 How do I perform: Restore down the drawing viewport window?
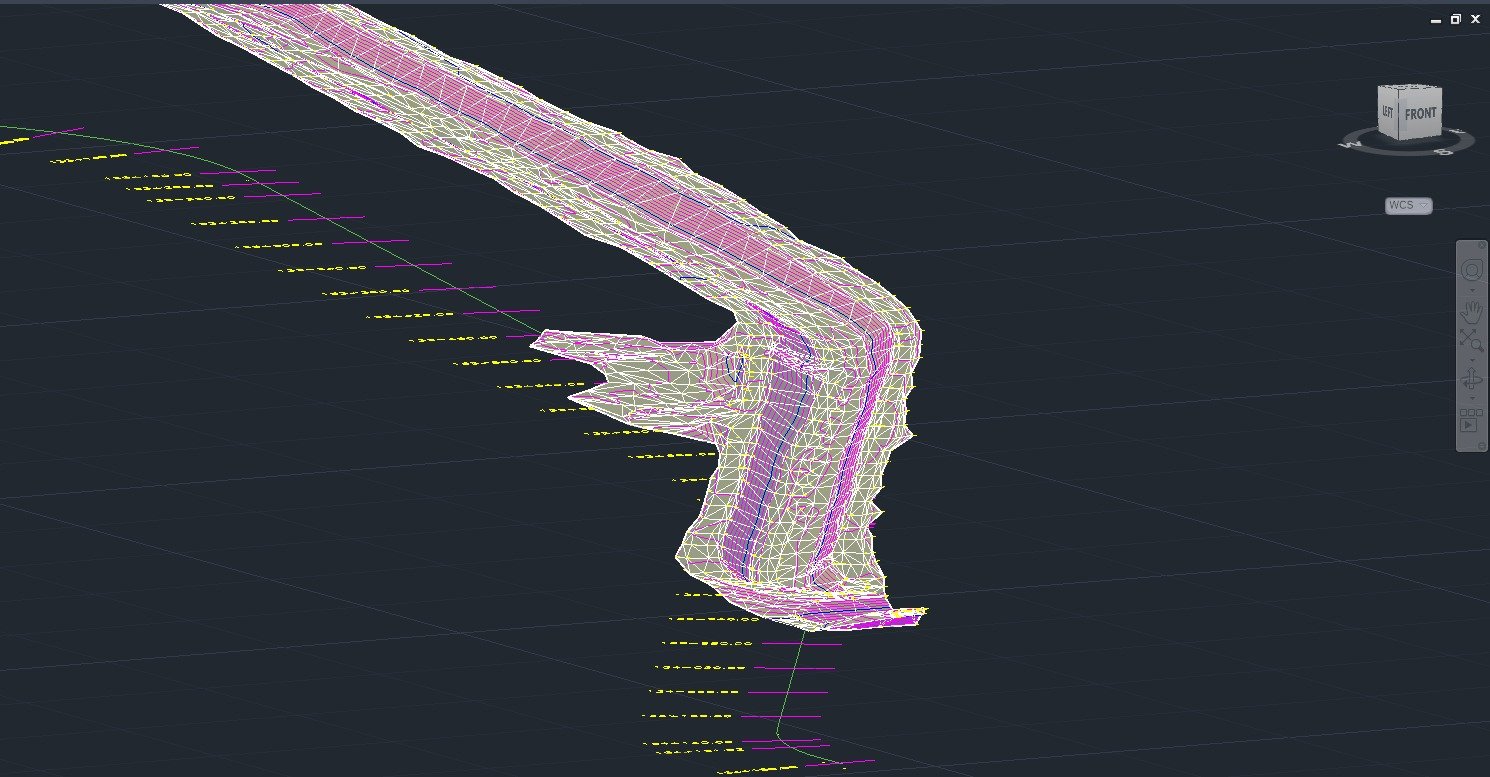tap(1456, 19)
